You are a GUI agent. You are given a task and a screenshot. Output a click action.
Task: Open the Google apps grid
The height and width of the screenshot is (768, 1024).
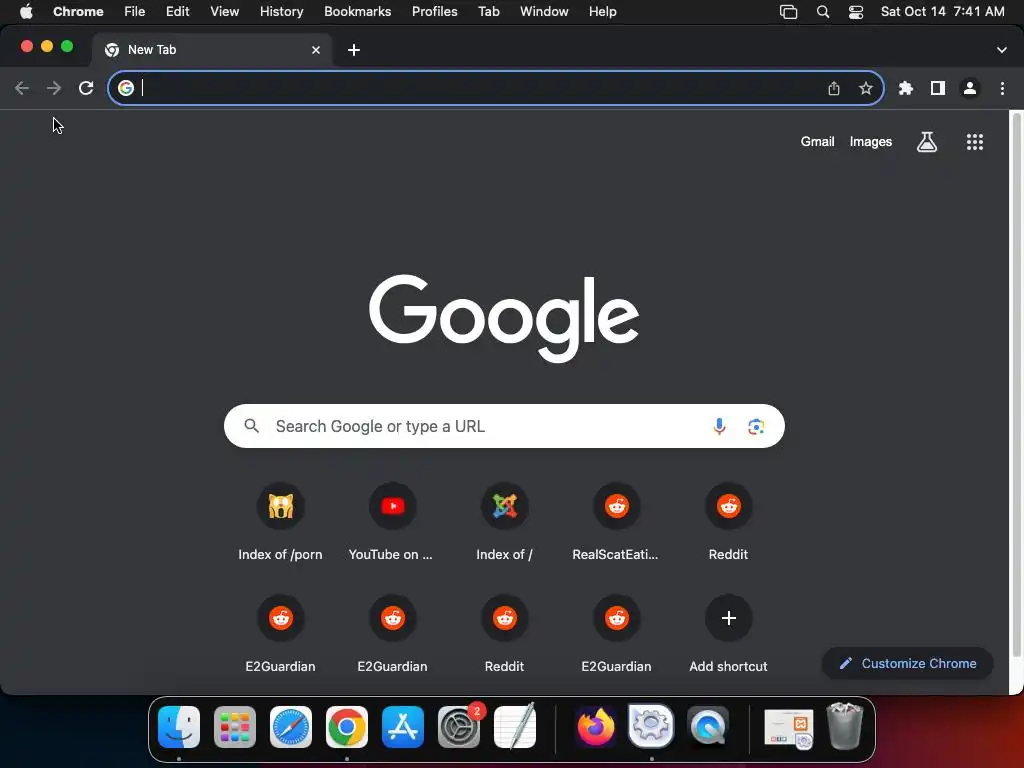[975, 142]
